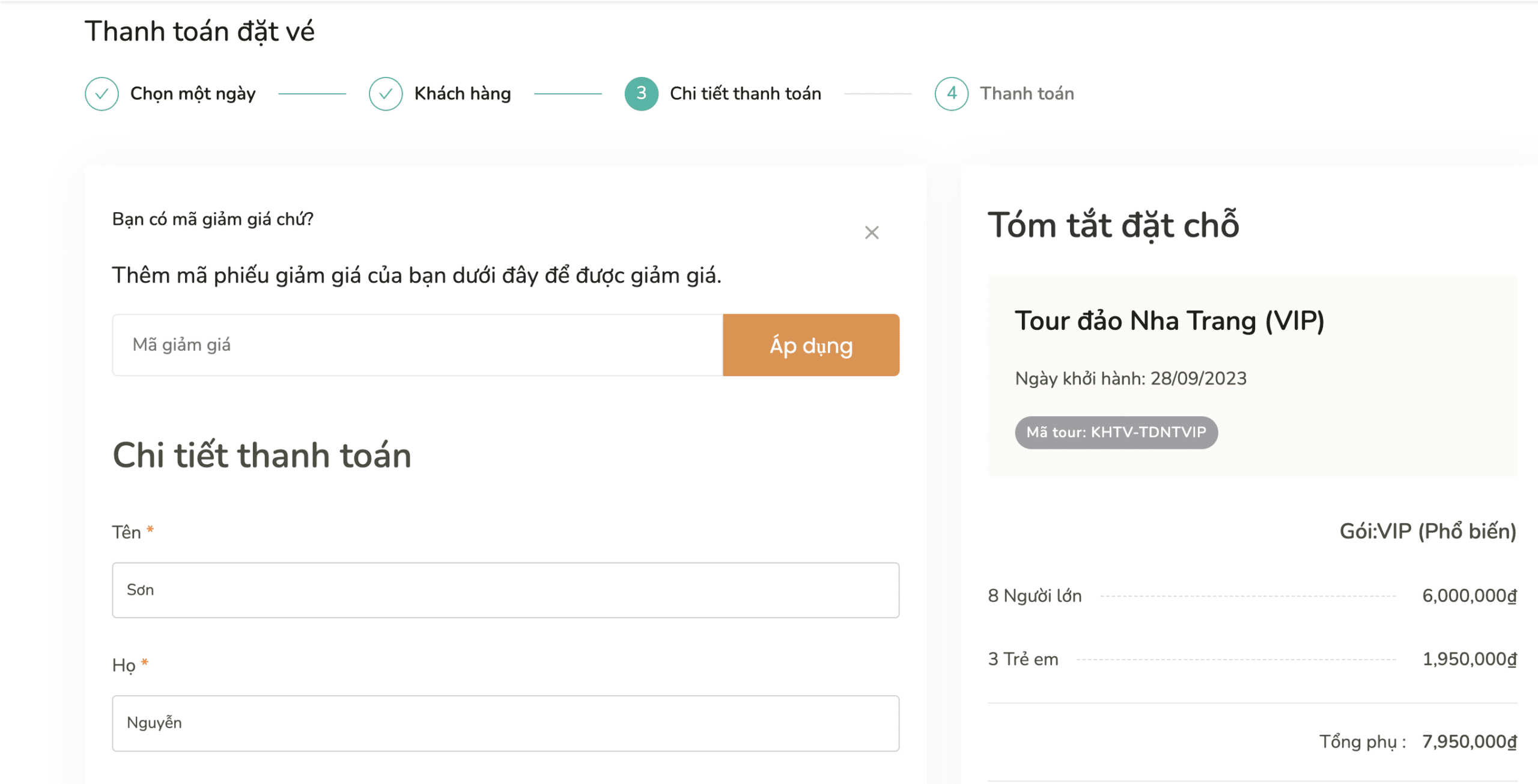Click the Mã giảm giá input field

[417, 345]
